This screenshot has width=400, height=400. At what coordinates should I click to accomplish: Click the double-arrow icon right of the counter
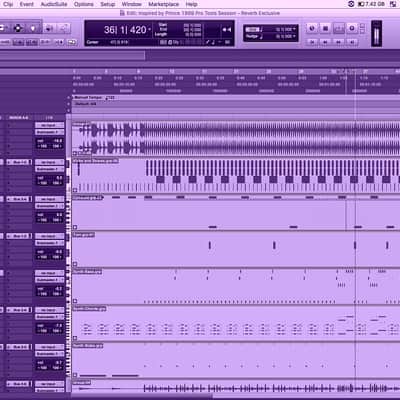pos(227,30)
